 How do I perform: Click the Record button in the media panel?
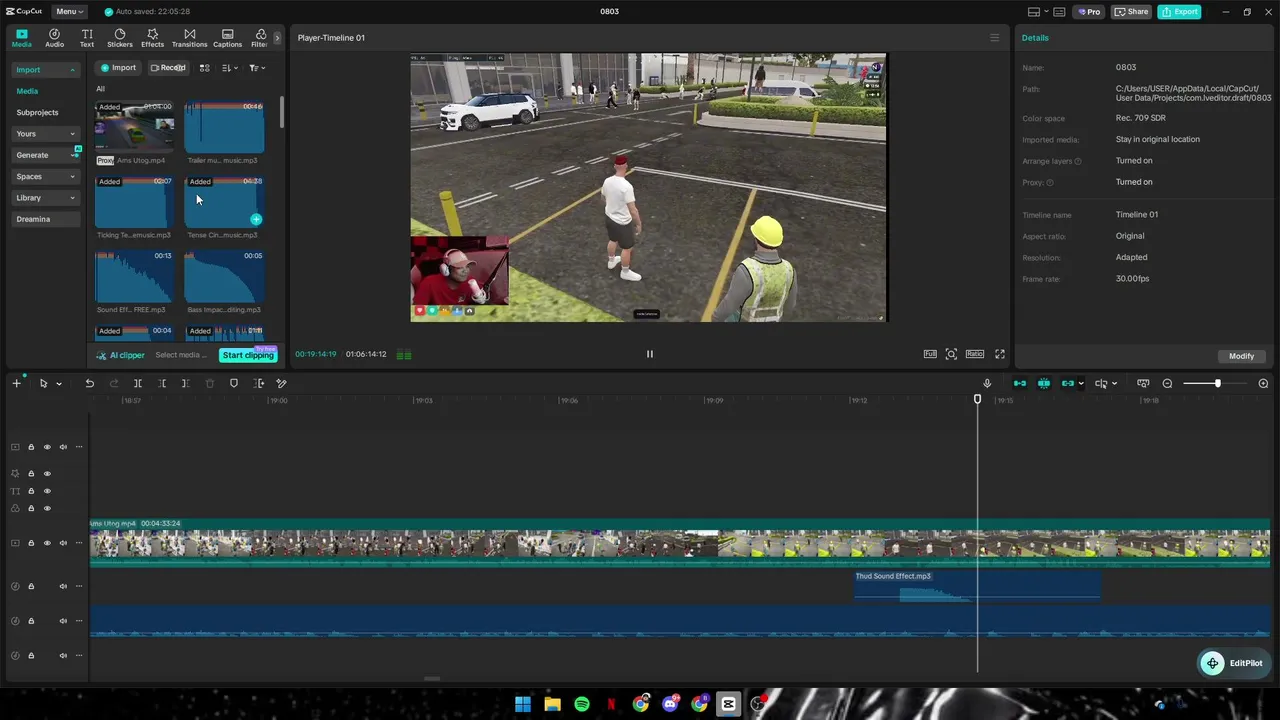168,68
